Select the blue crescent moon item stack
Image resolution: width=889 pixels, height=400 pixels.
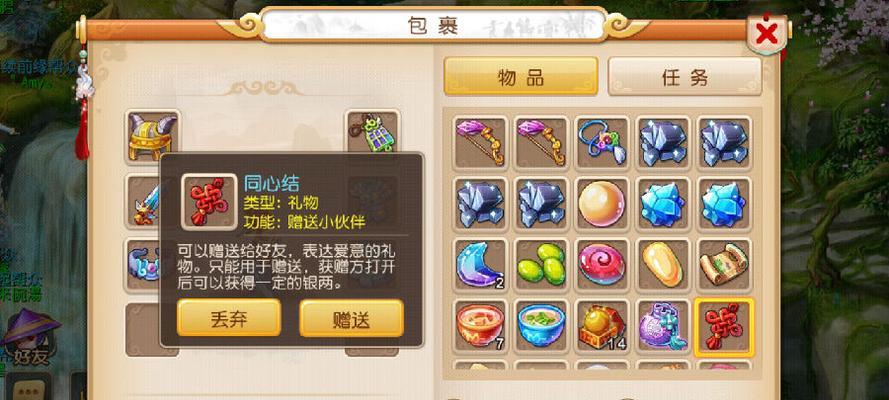(x=480, y=265)
